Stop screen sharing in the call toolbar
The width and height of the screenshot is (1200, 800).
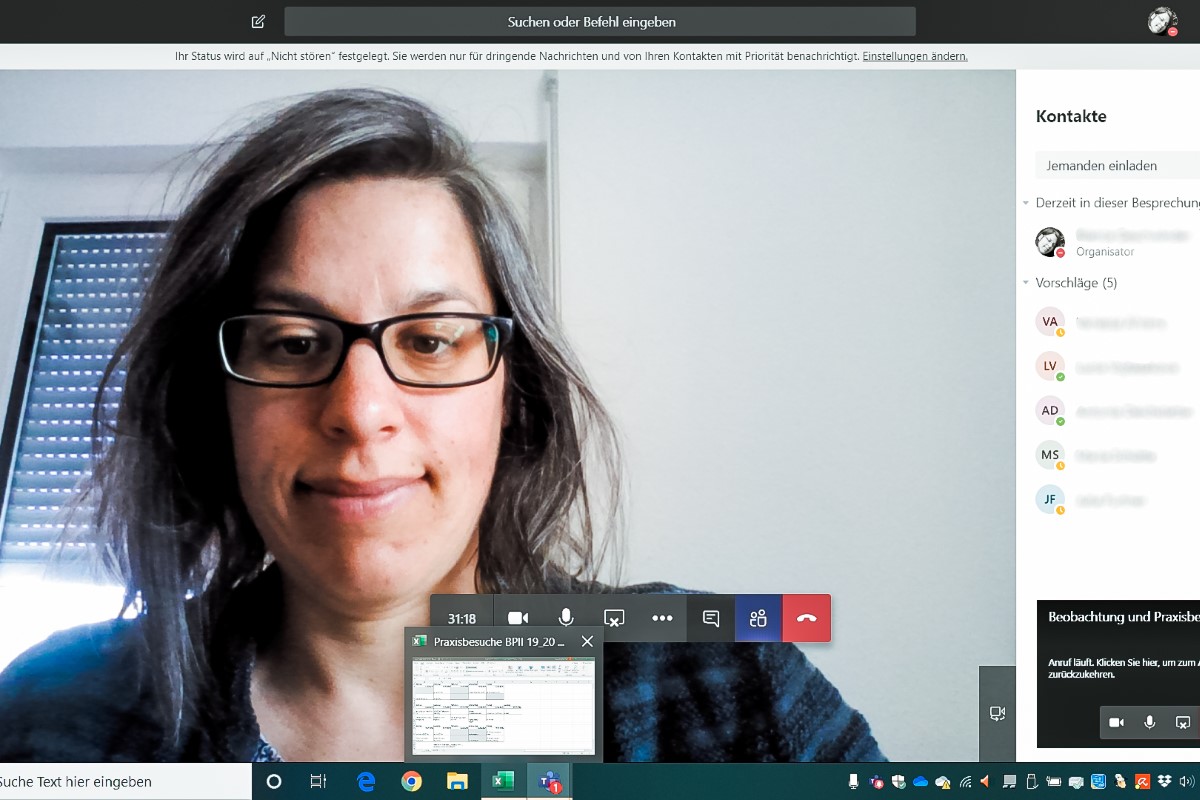(x=614, y=618)
